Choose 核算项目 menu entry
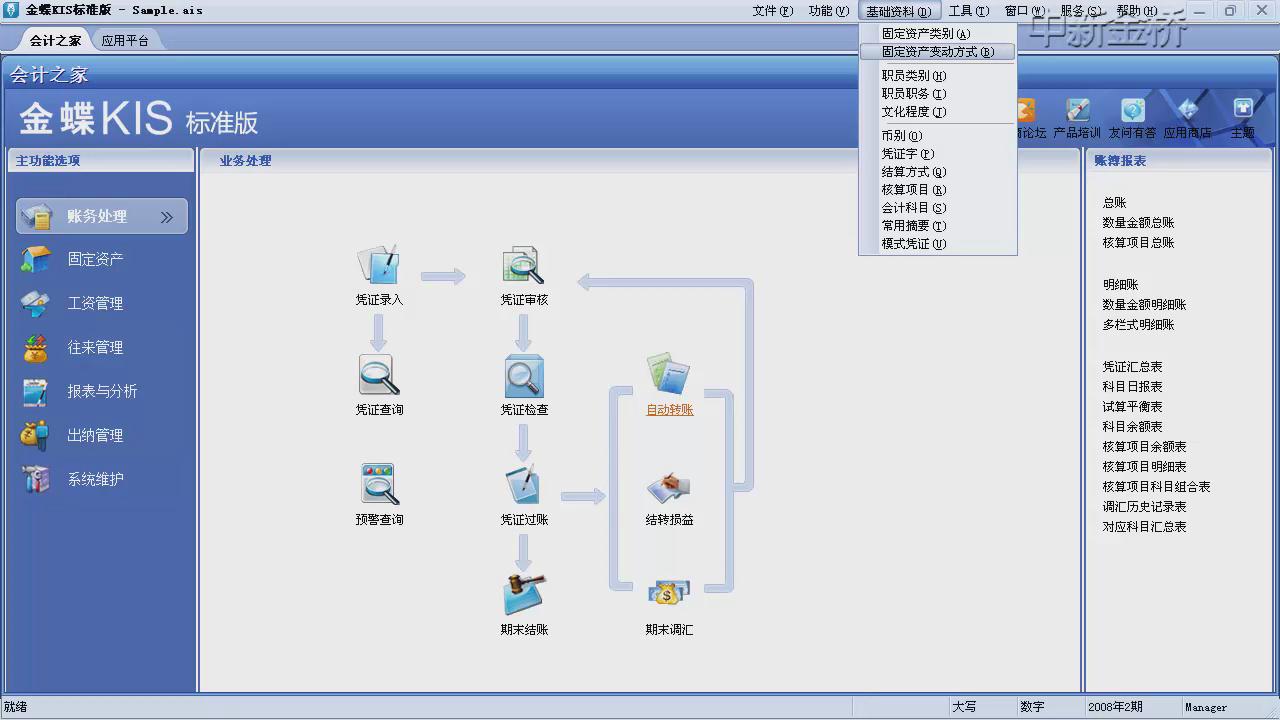The image size is (1280, 720). click(x=938, y=190)
